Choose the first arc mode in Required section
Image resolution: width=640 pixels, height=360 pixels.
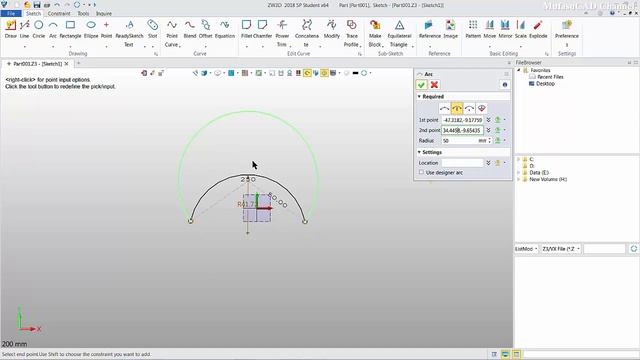(x=444, y=109)
